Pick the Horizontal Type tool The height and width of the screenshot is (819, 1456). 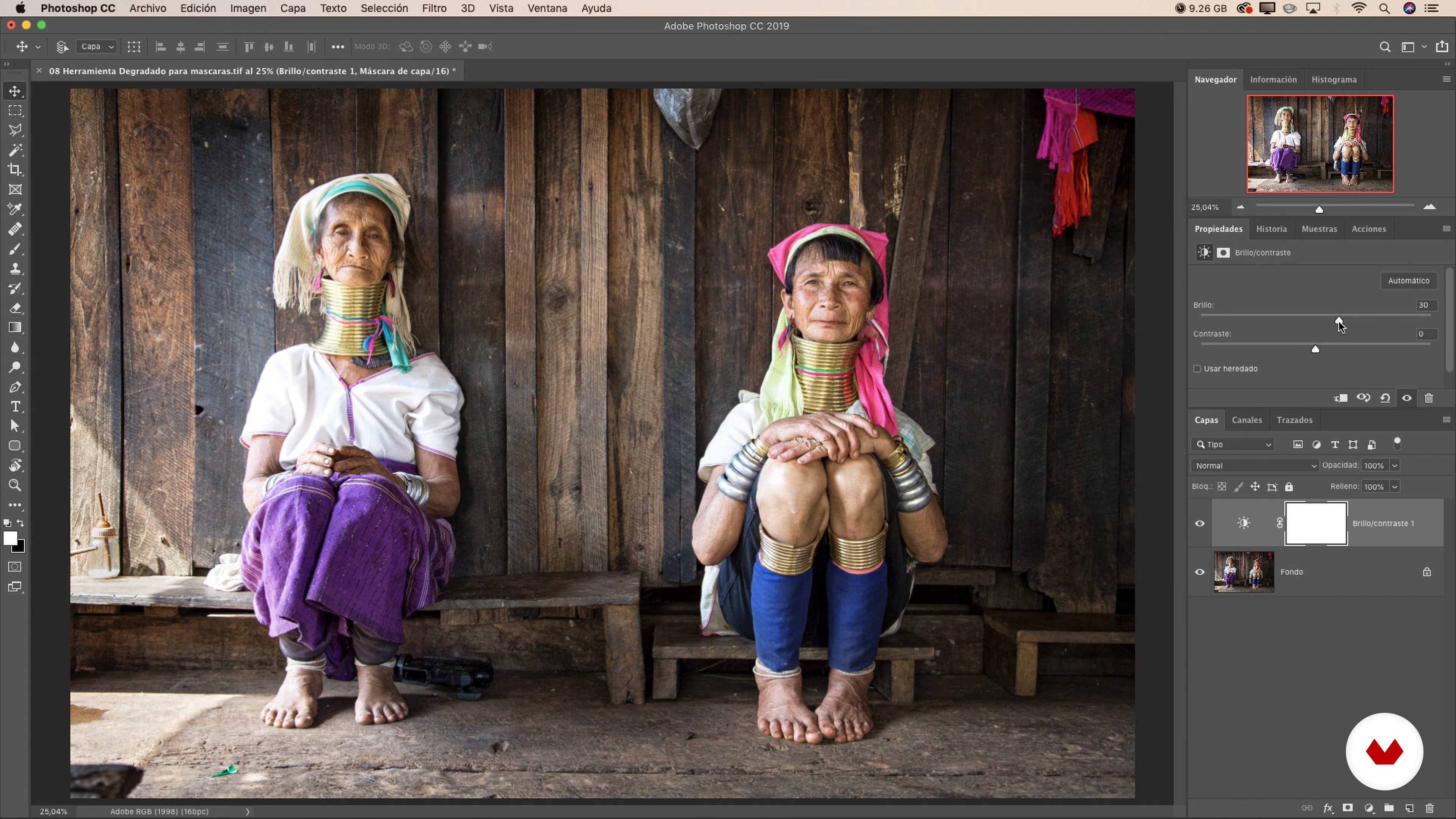[15, 407]
